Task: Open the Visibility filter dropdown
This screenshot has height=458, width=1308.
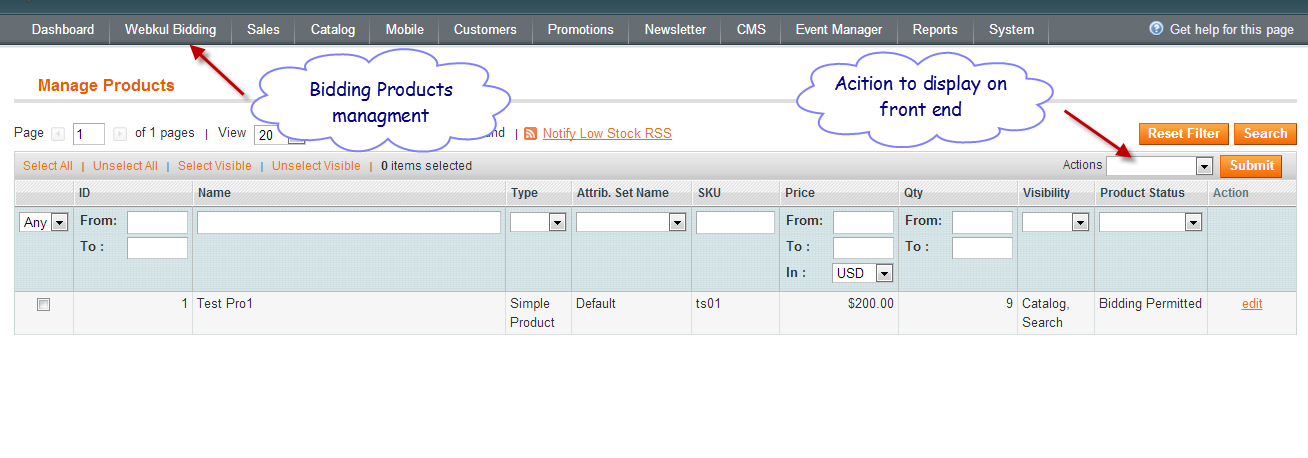Action: pyautogui.click(x=1055, y=222)
